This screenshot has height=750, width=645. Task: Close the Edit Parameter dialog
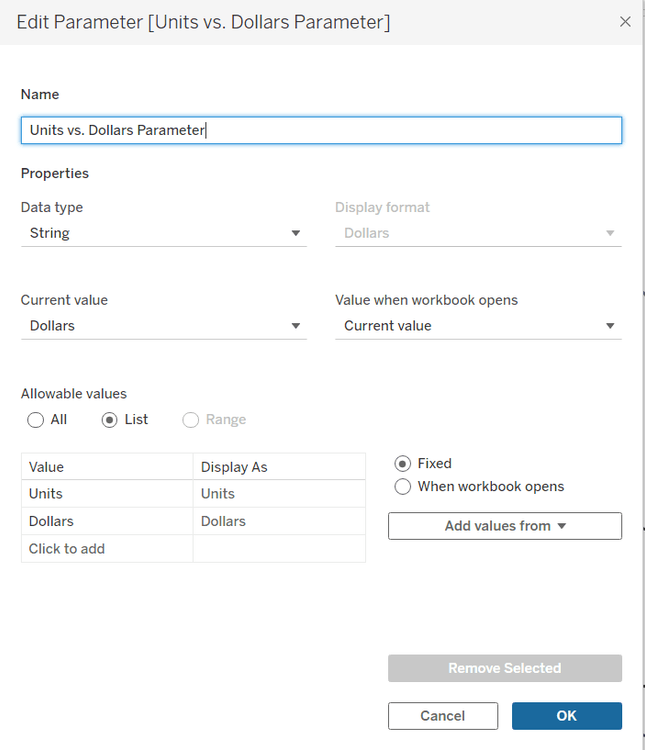pos(625,22)
